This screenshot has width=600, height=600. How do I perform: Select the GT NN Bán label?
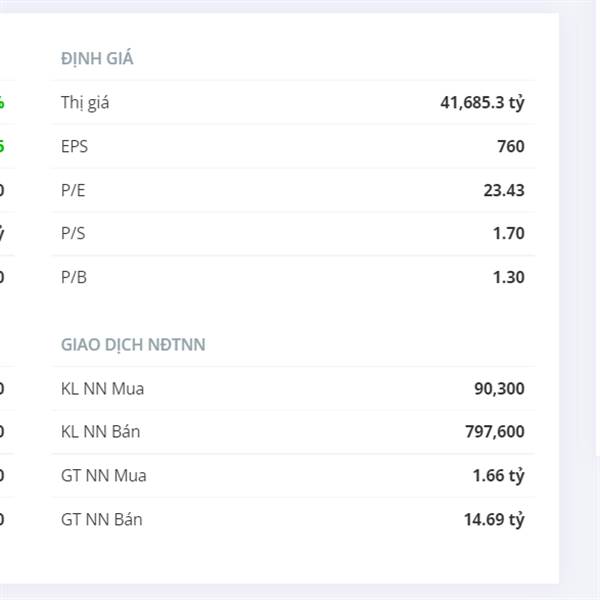point(102,520)
